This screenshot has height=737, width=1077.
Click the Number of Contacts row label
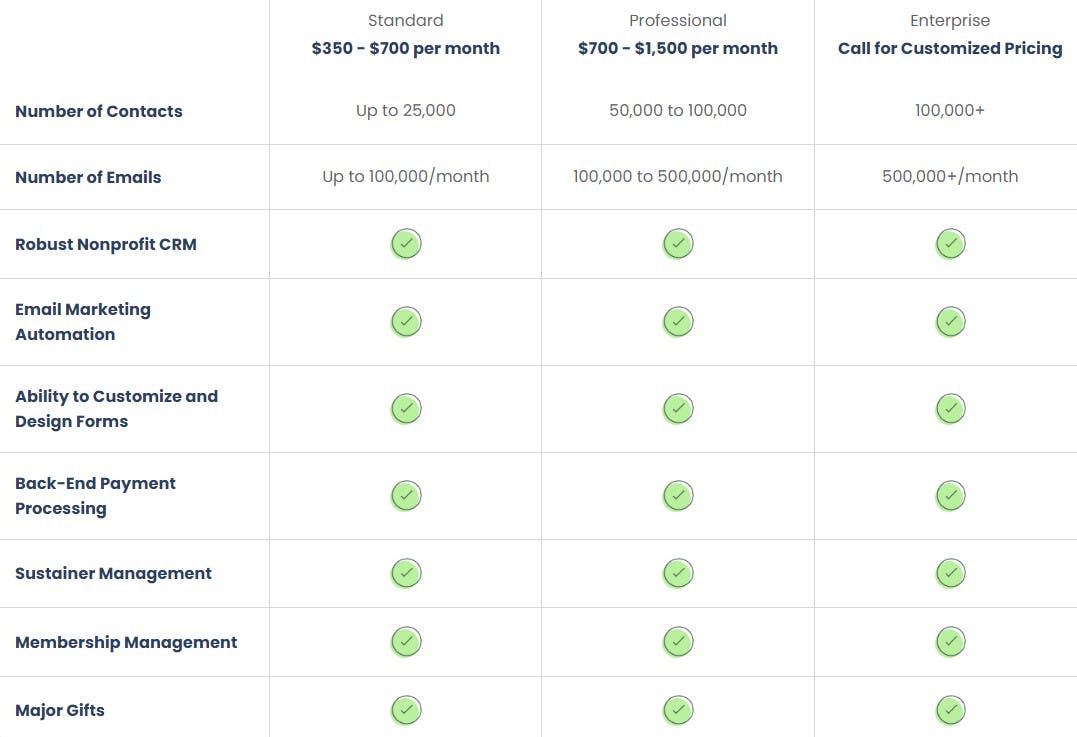99,111
